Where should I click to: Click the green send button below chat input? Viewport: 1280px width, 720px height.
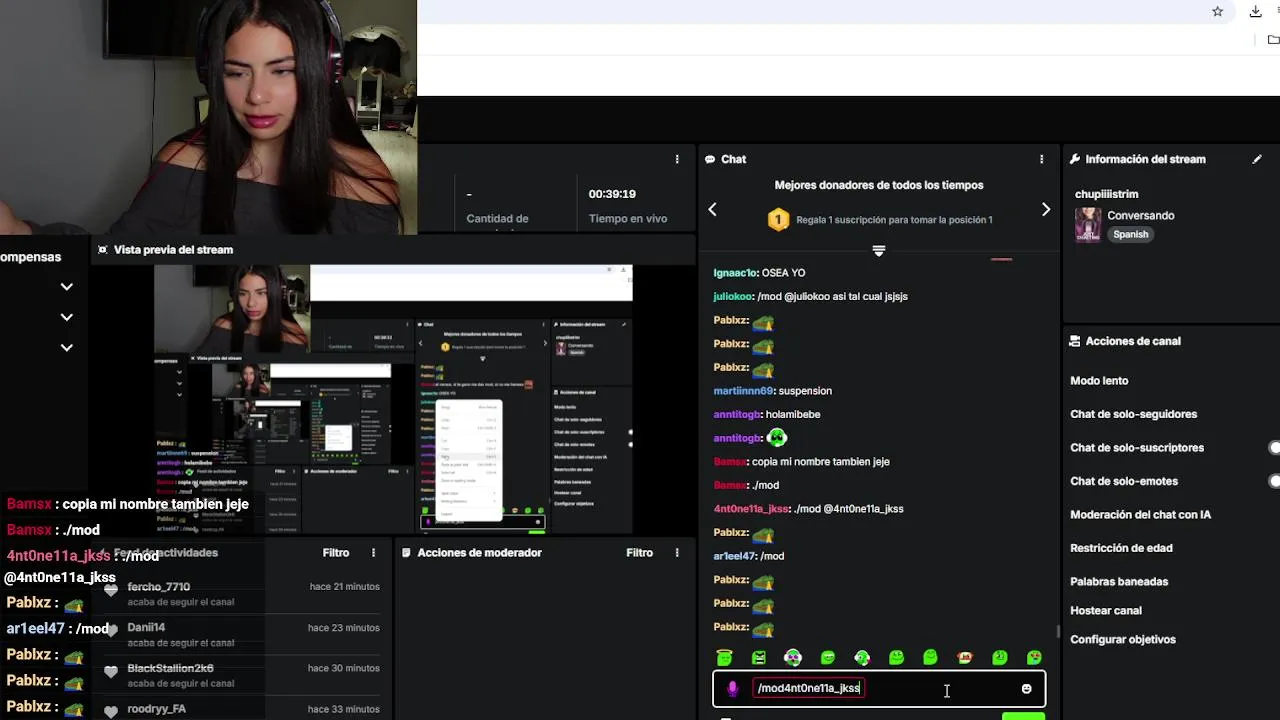click(x=1023, y=716)
